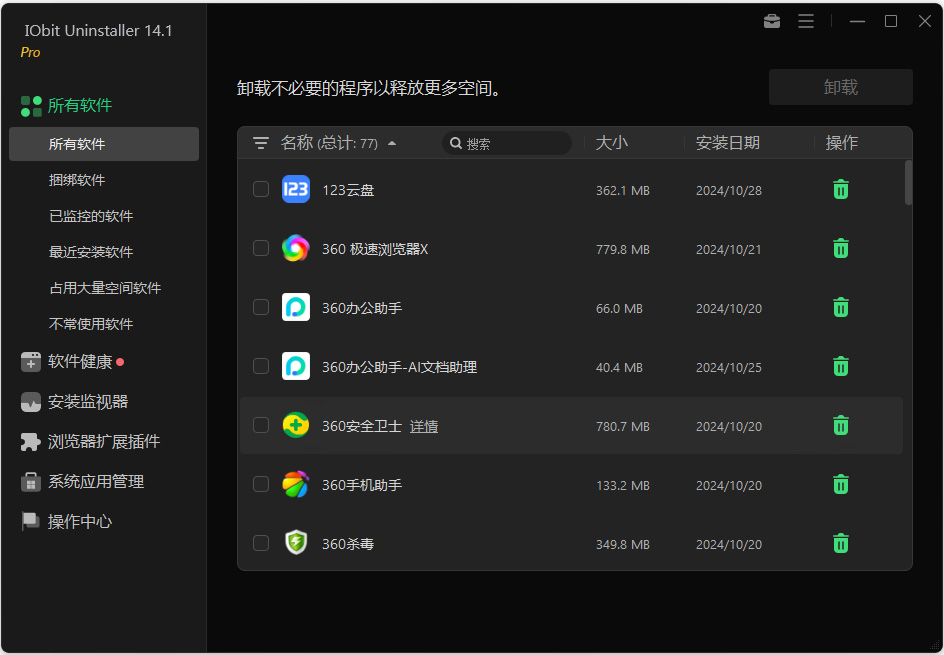Toggle the 名称 sort order arrow
The width and height of the screenshot is (944, 655).
coord(392,143)
